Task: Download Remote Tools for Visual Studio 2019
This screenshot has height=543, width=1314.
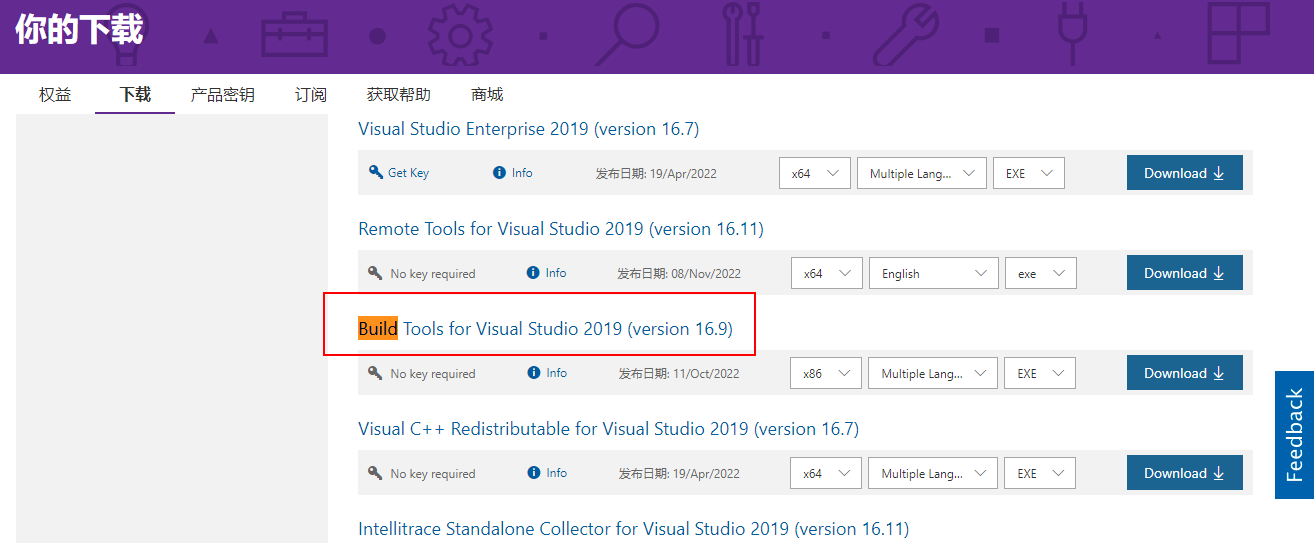Action: [x=1184, y=273]
